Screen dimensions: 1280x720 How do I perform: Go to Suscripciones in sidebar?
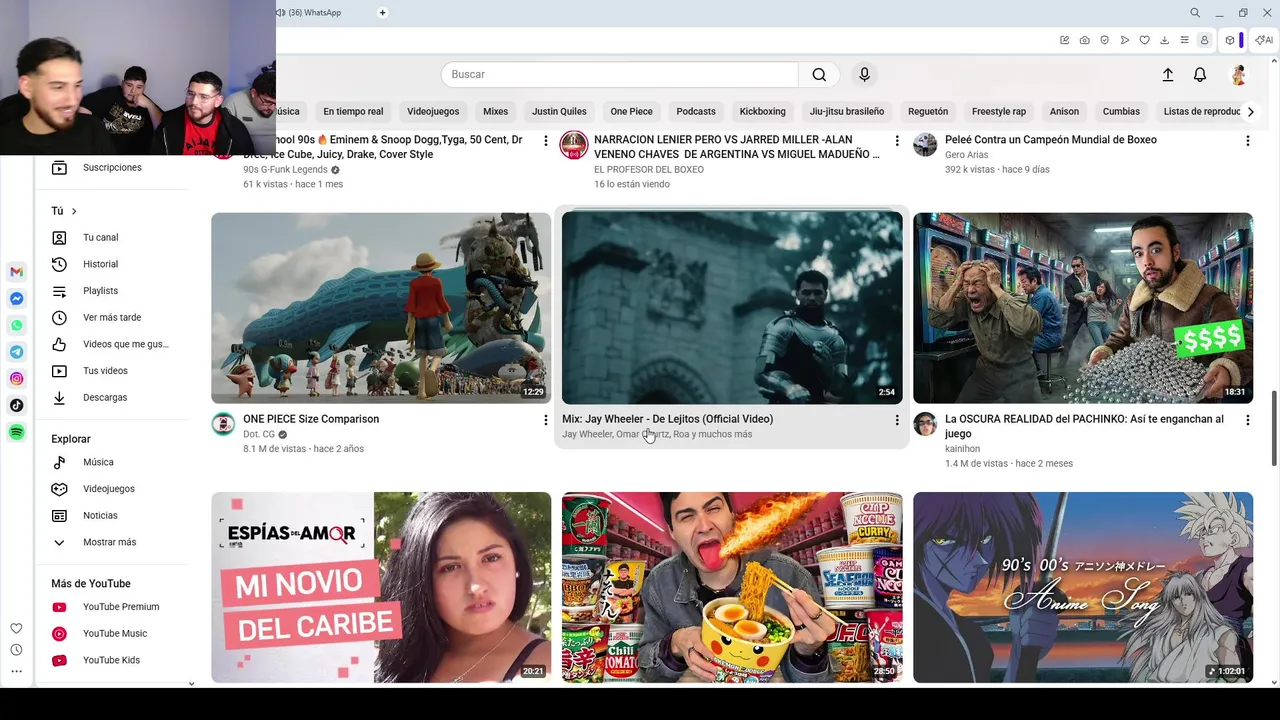(x=111, y=168)
